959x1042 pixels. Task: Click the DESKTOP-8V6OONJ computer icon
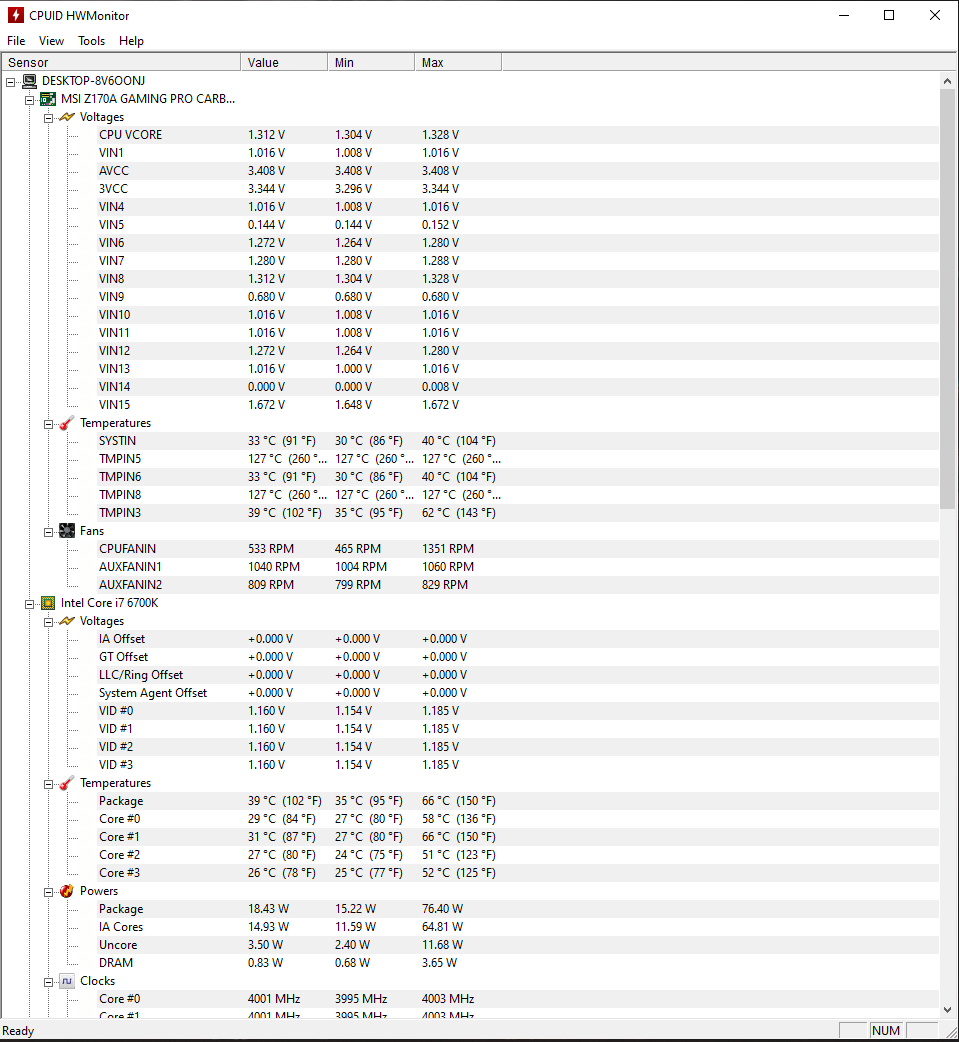pos(30,81)
